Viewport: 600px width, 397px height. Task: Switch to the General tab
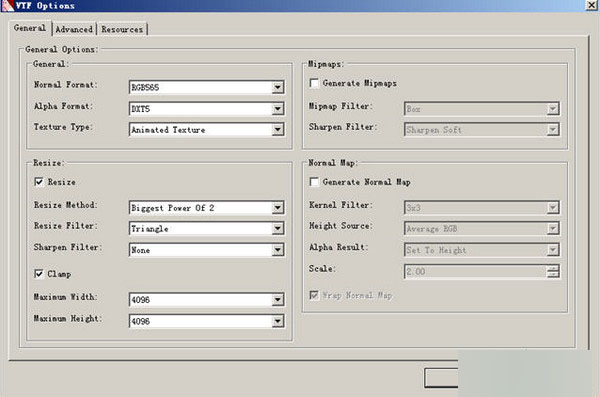tap(29, 28)
